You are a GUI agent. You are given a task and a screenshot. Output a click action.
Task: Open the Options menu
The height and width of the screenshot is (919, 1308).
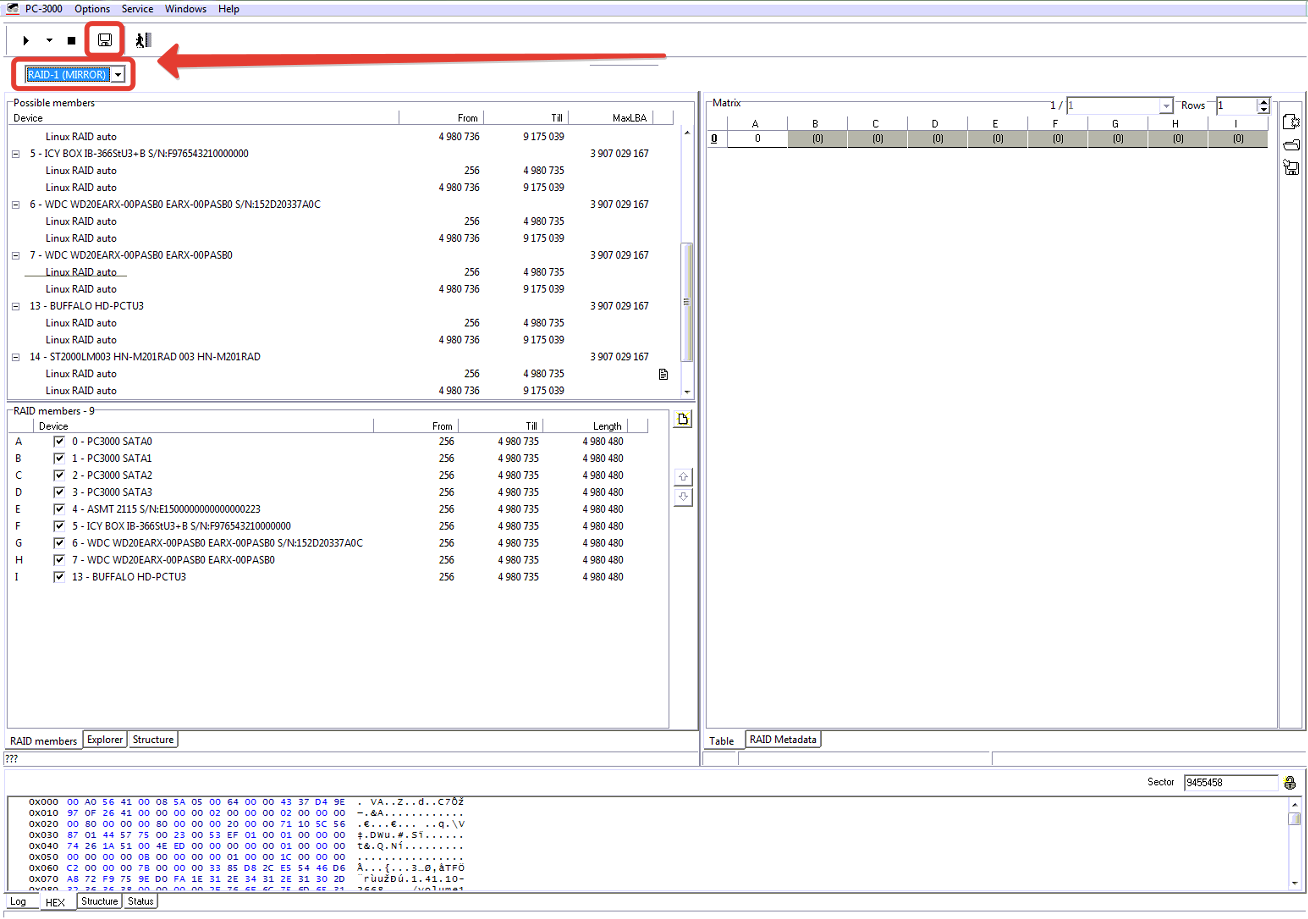pos(93,9)
